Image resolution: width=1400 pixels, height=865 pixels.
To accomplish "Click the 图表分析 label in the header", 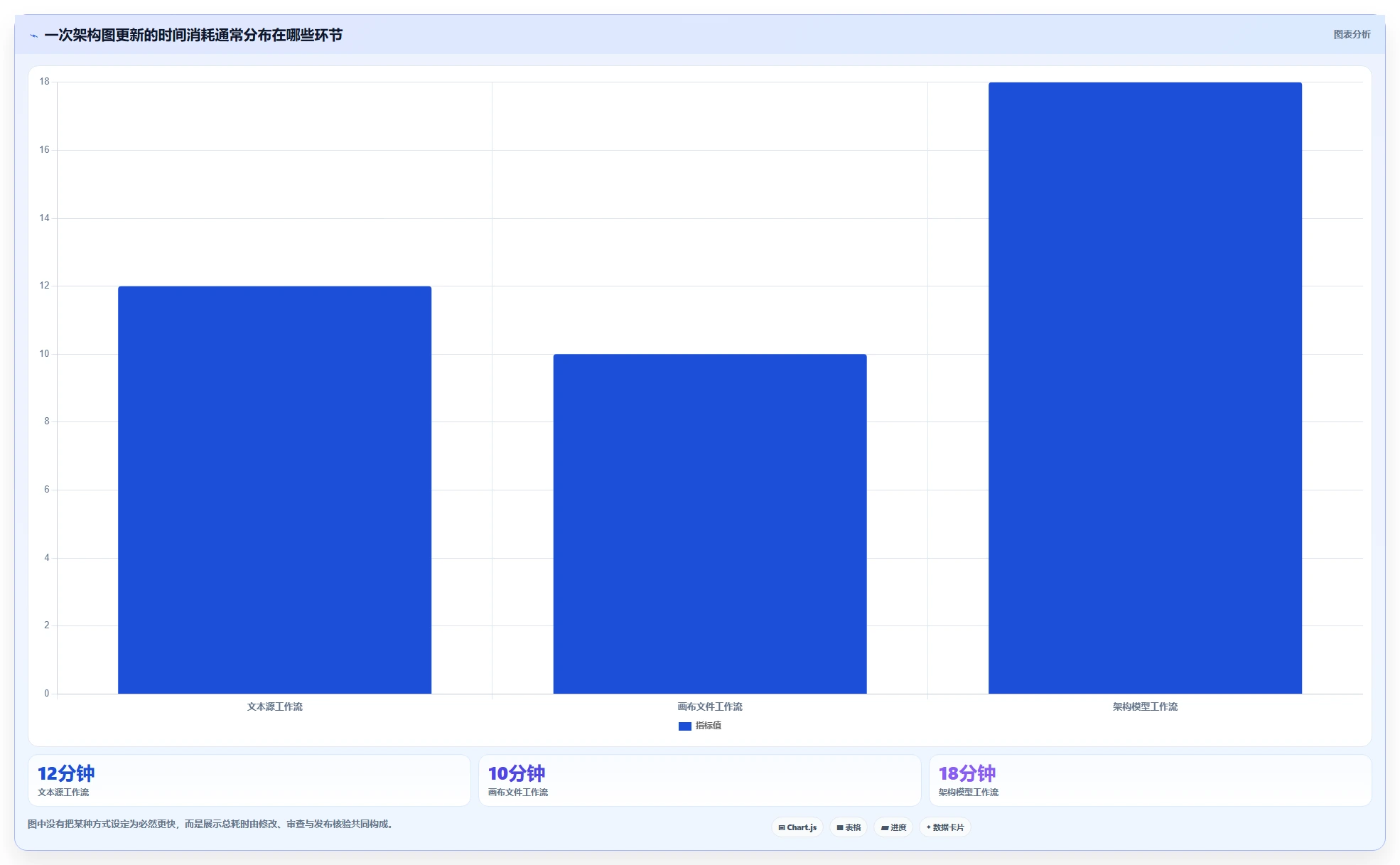I will pyautogui.click(x=1352, y=34).
